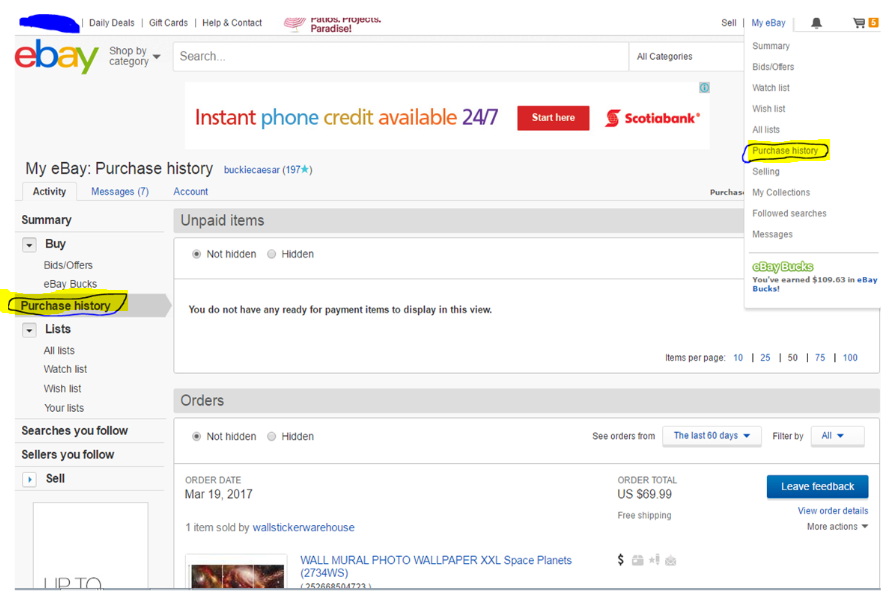Click the eBay Bucks logo in dropdown
The image size is (885, 598).
(x=782, y=266)
